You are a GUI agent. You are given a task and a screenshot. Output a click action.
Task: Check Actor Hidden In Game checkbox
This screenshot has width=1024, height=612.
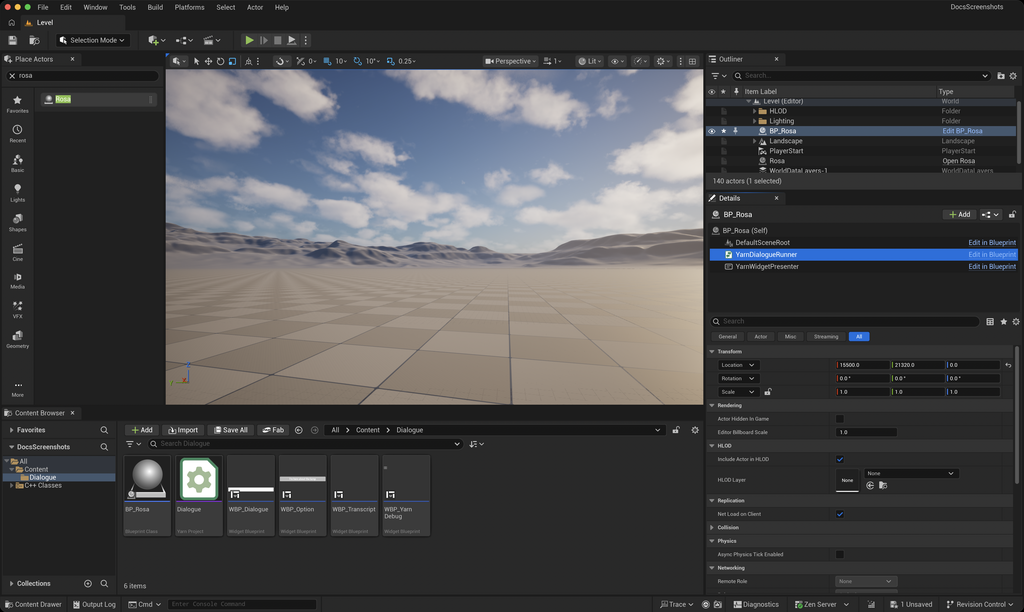pyautogui.click(x=840, y=419)
